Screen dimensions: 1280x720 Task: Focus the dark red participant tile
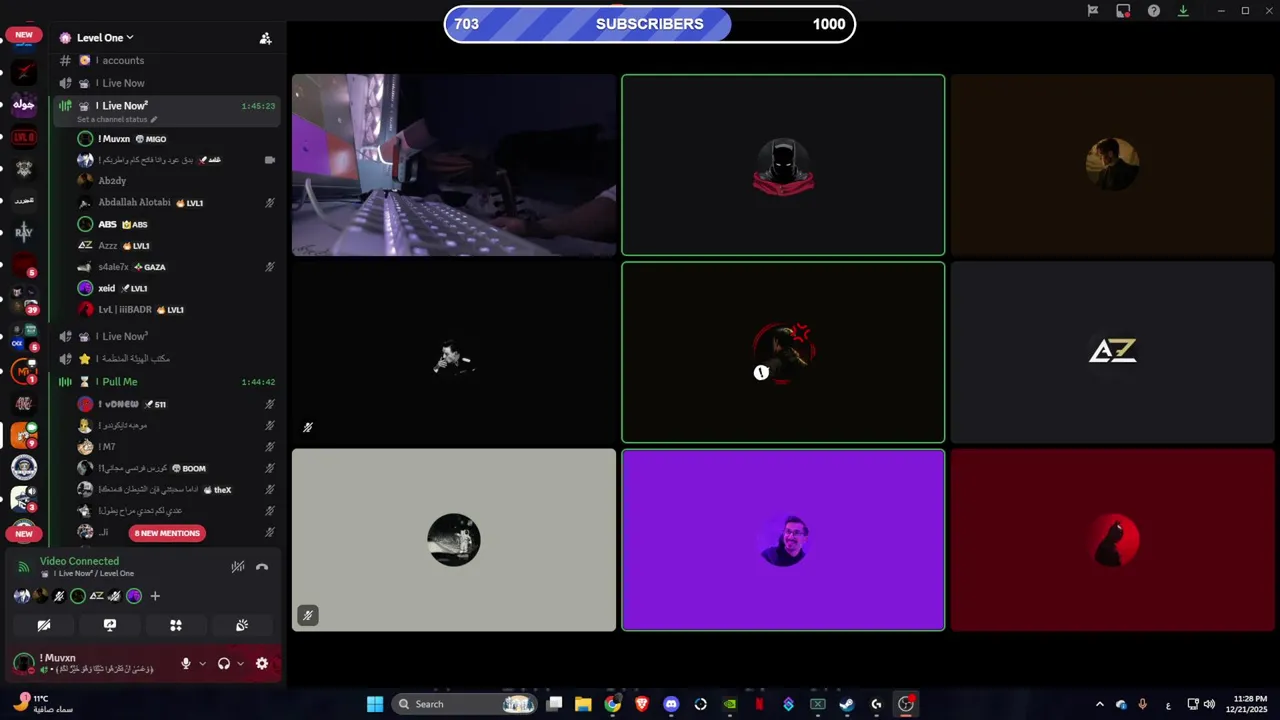pos(1113,540)
